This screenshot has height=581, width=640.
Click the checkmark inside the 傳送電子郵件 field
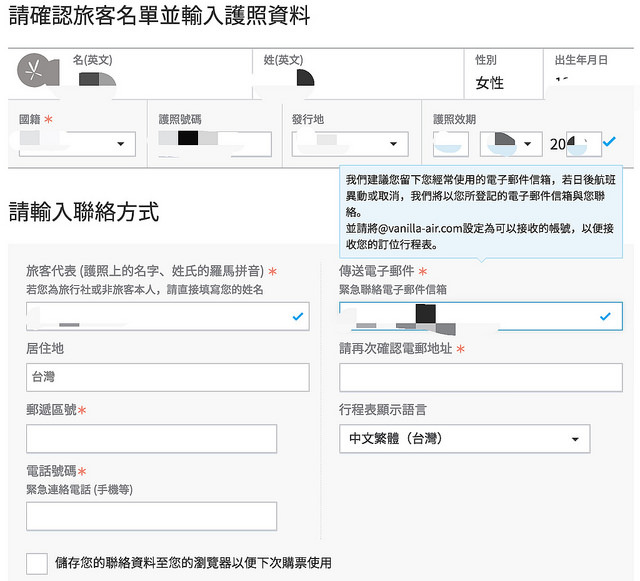(605, 317)
